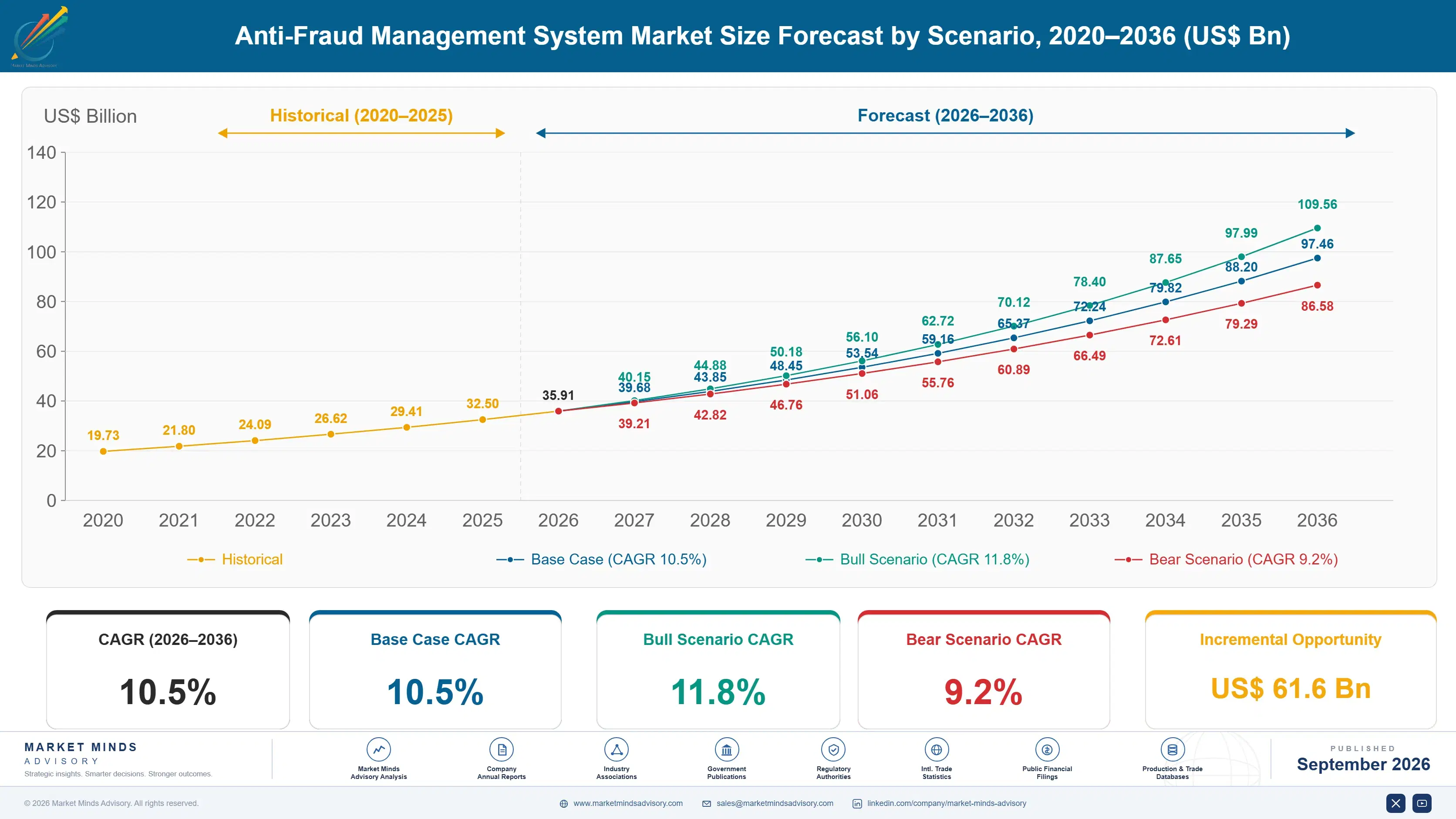This screenshot has width=1456, height=819.
Task: Click the 2022 historical point 24.09
Action: point(255,440)
